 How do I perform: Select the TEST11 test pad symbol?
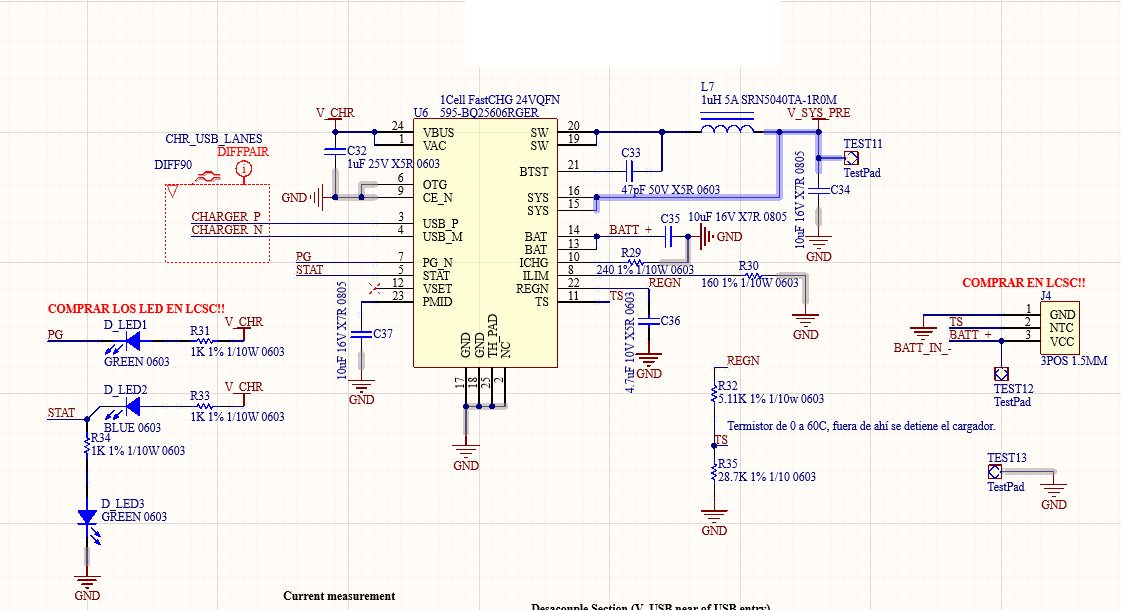click(851, 158)
